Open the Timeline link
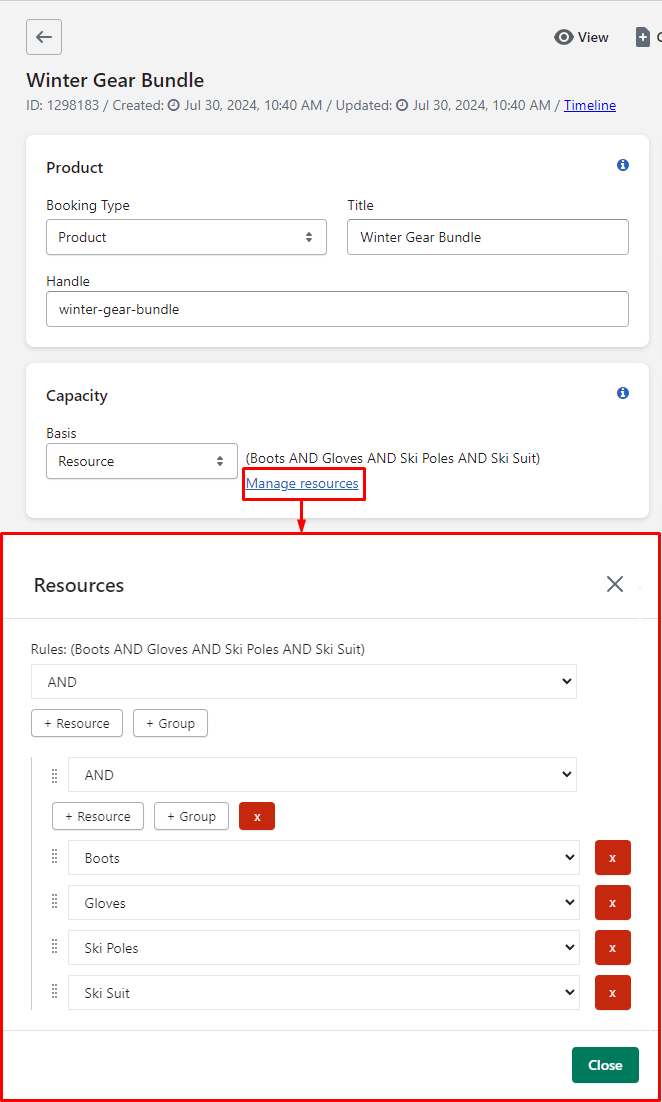Screen dimensions: 662x1102 point(590,105)
